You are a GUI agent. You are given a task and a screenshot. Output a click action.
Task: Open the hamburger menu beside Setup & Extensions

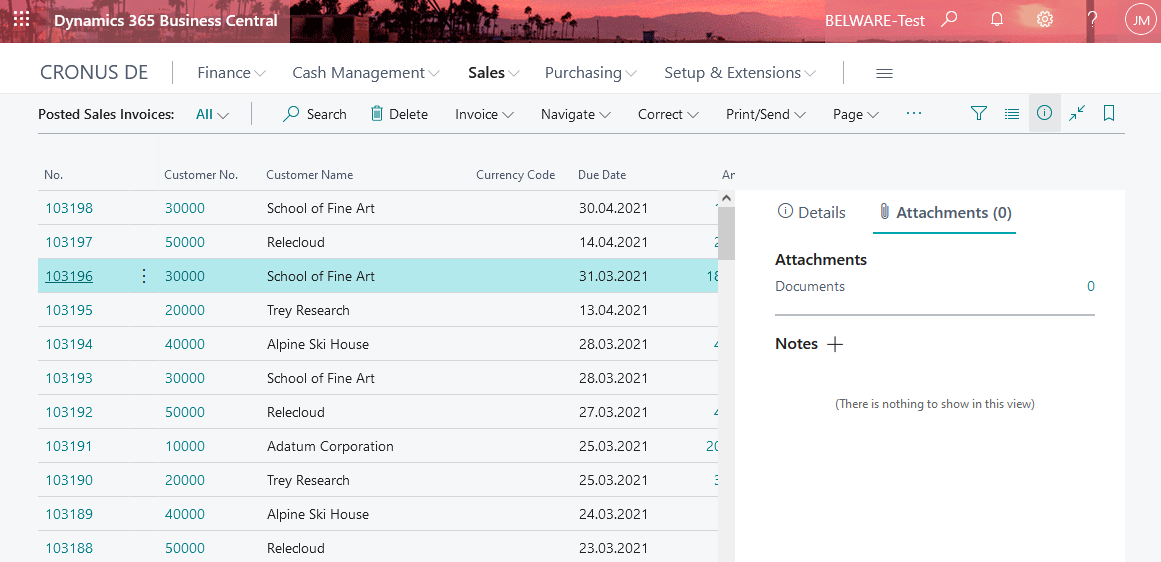[884, 73]
